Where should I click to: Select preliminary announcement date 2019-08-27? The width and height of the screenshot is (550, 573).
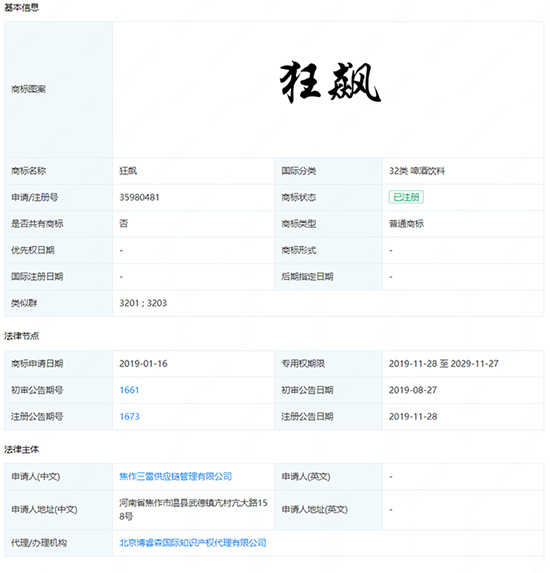[x=413, y=390]
